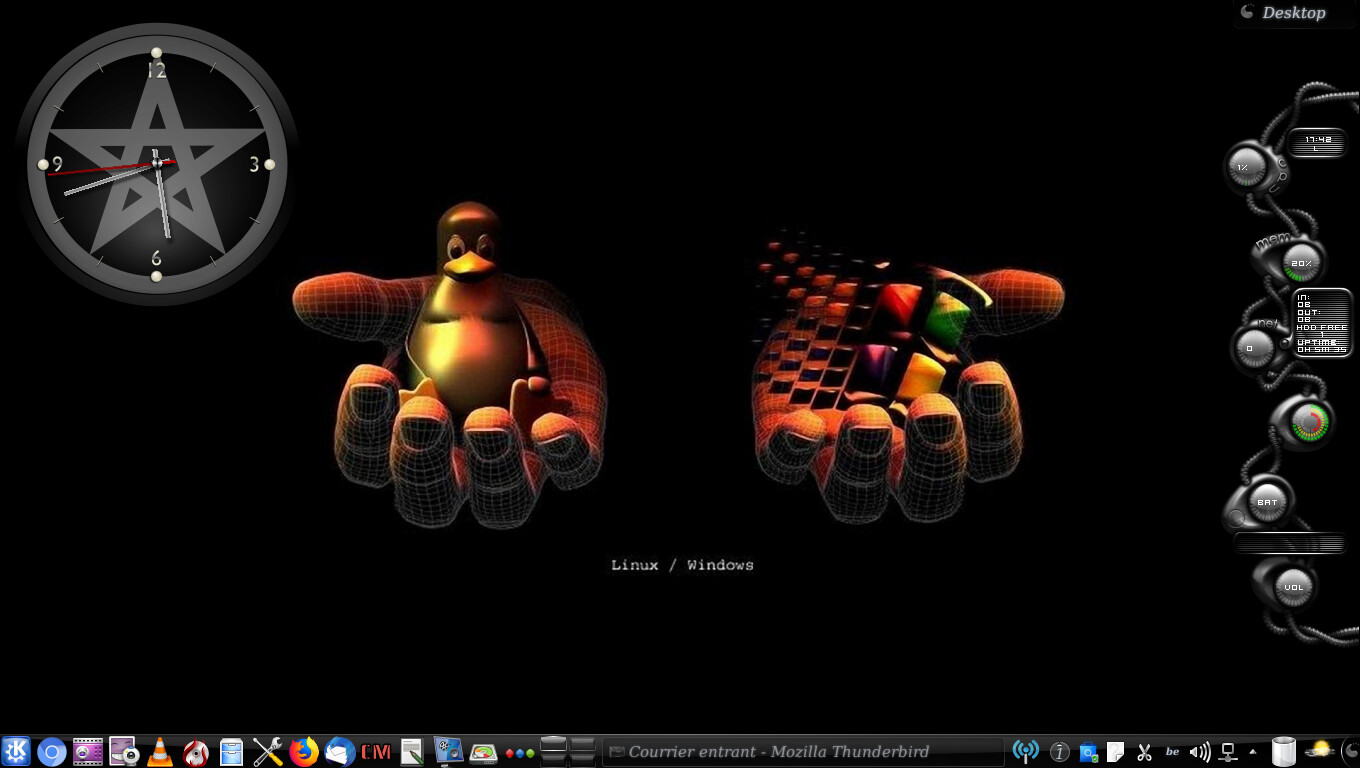Image resolution: width=1360 pixels, height=768 pixels.
Task: Open VLC media player cone icon
Action: click(x=160, y=751)
